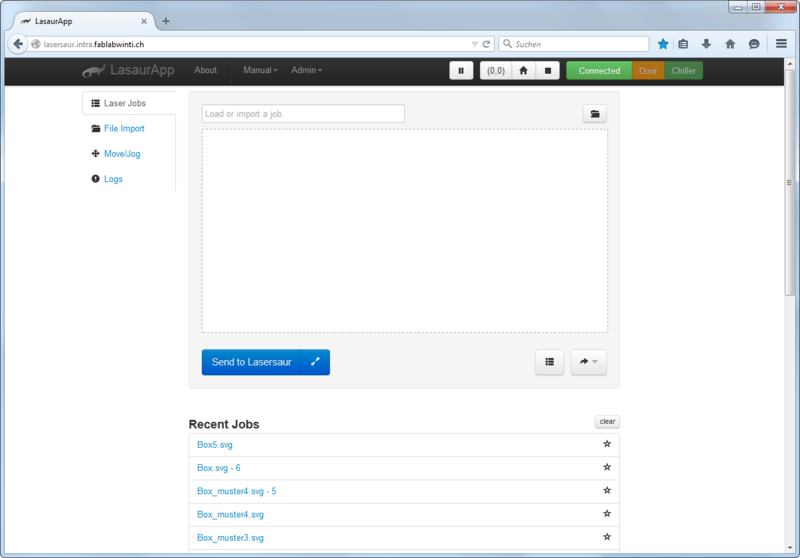Open the share arrow dropdown
The width and height of the screenshot is (800, 558).
(588, 362)
